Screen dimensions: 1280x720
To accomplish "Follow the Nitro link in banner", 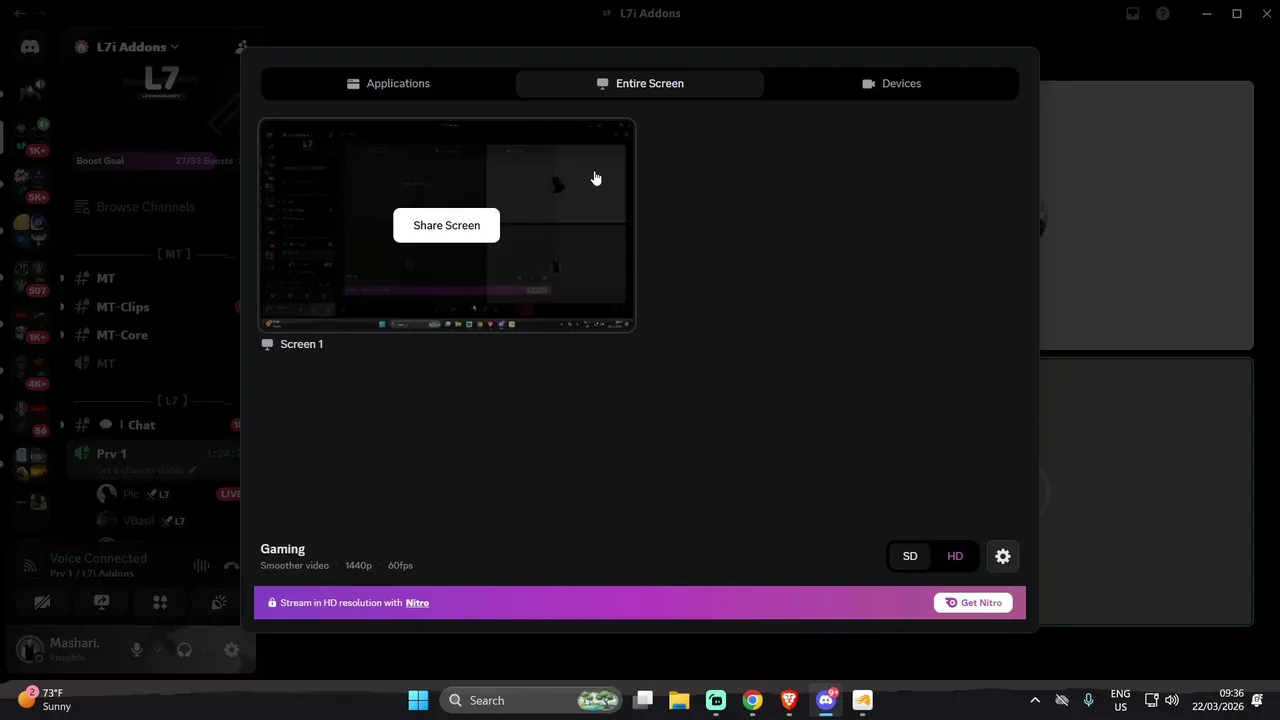I will pos(417,603).
